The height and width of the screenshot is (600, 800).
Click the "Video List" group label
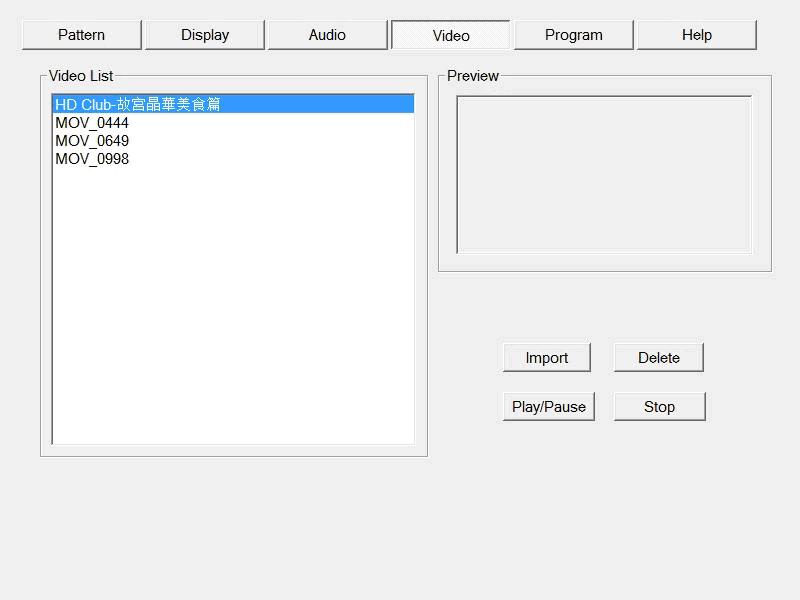coord(81,76)
